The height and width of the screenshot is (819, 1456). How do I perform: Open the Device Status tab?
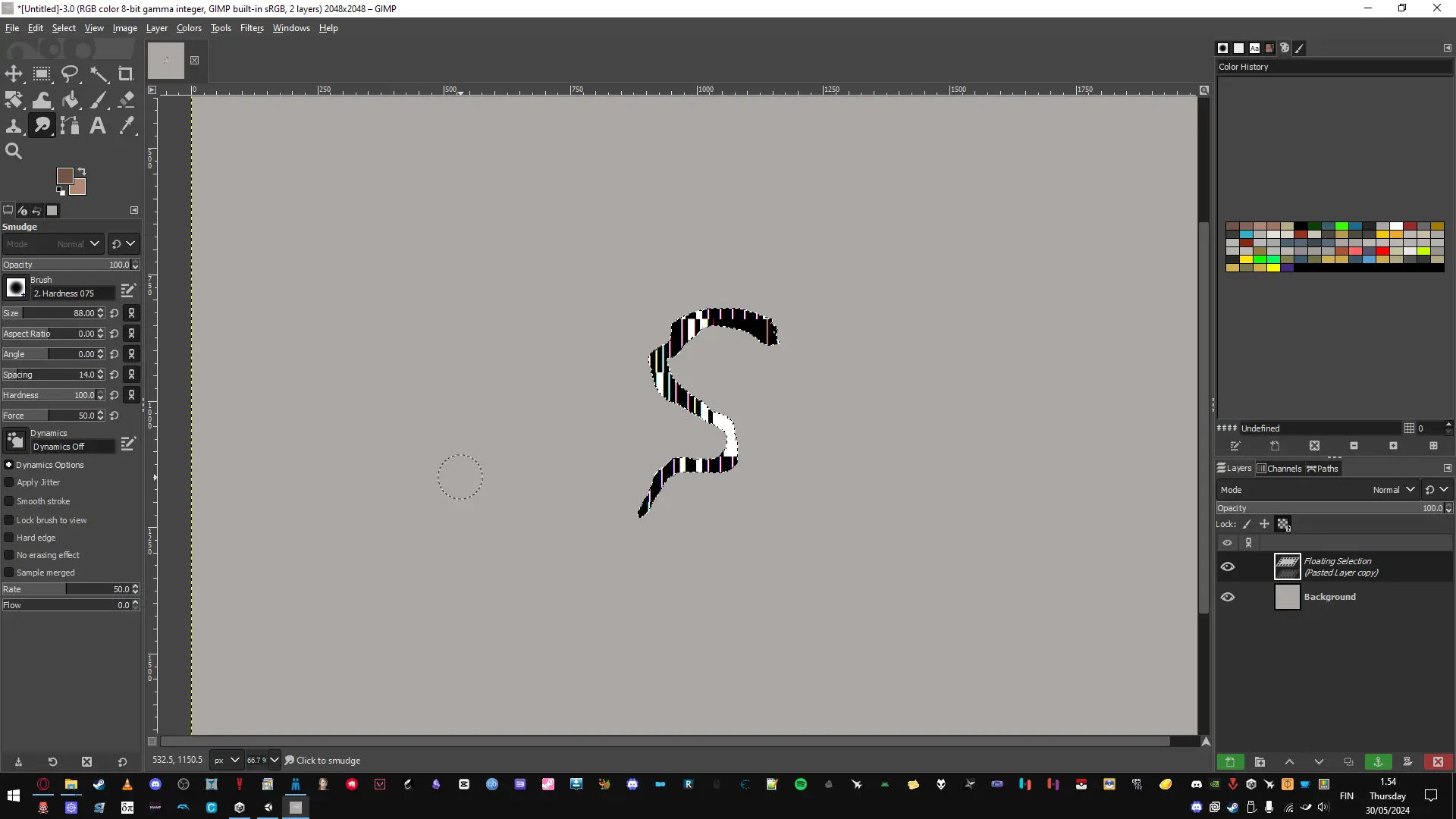point(22,211)
